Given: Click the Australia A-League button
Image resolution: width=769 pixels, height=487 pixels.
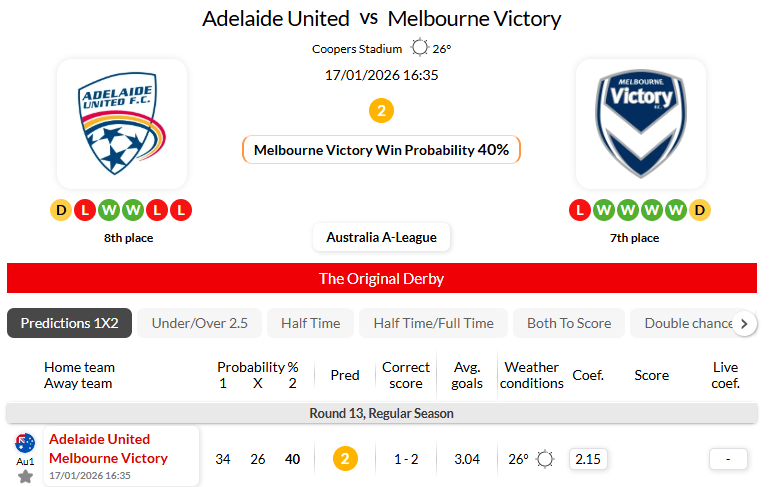Looking at the screenshot, I should point(381,238).
